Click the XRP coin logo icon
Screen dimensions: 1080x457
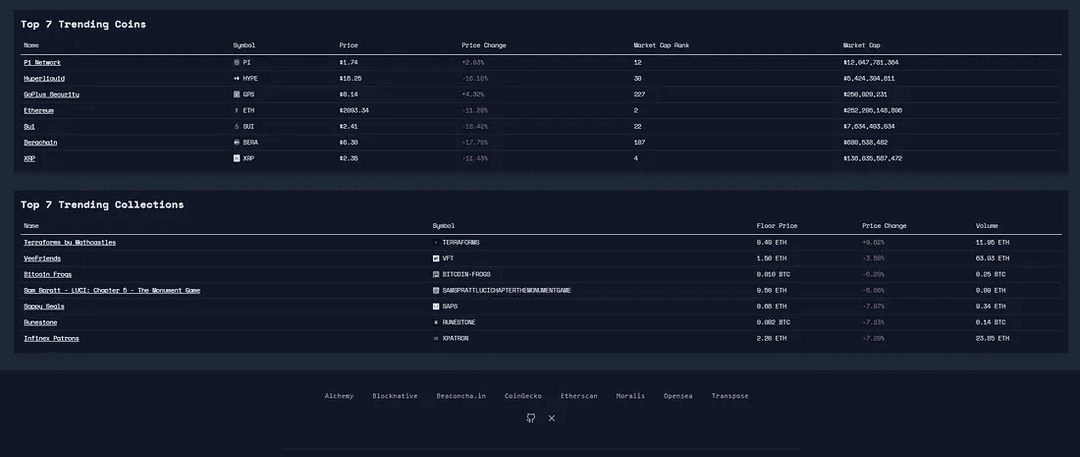[x=237, y=159]
